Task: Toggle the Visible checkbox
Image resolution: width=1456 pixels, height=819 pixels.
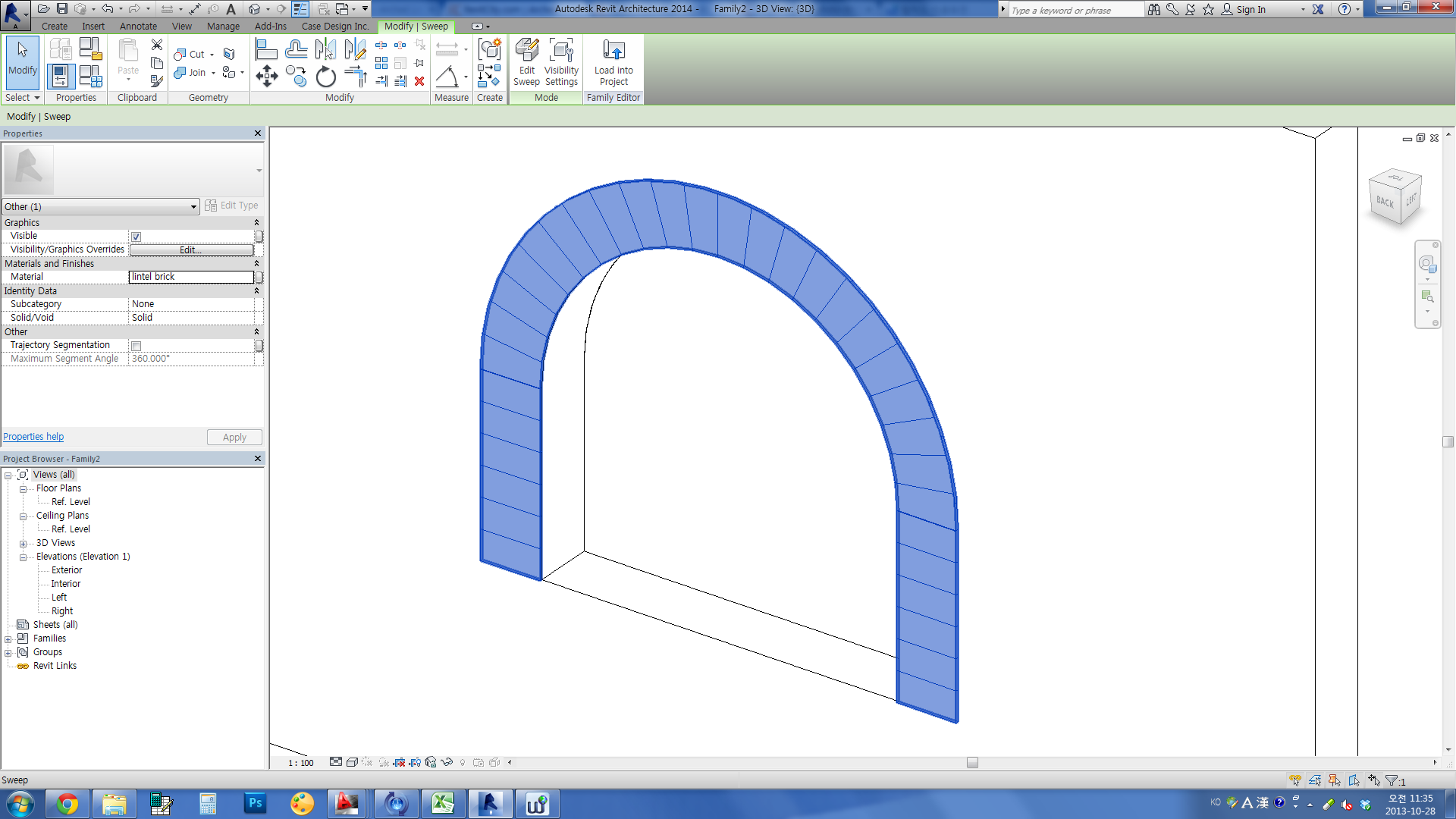Action: pyautogui.click(x=136, y=237)
